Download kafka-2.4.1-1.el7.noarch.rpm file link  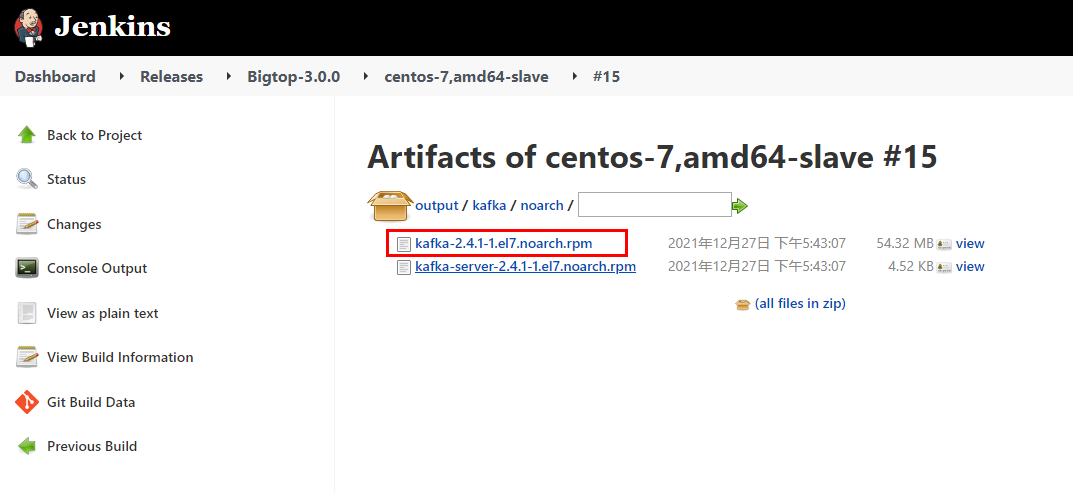(x=504, y=243)
